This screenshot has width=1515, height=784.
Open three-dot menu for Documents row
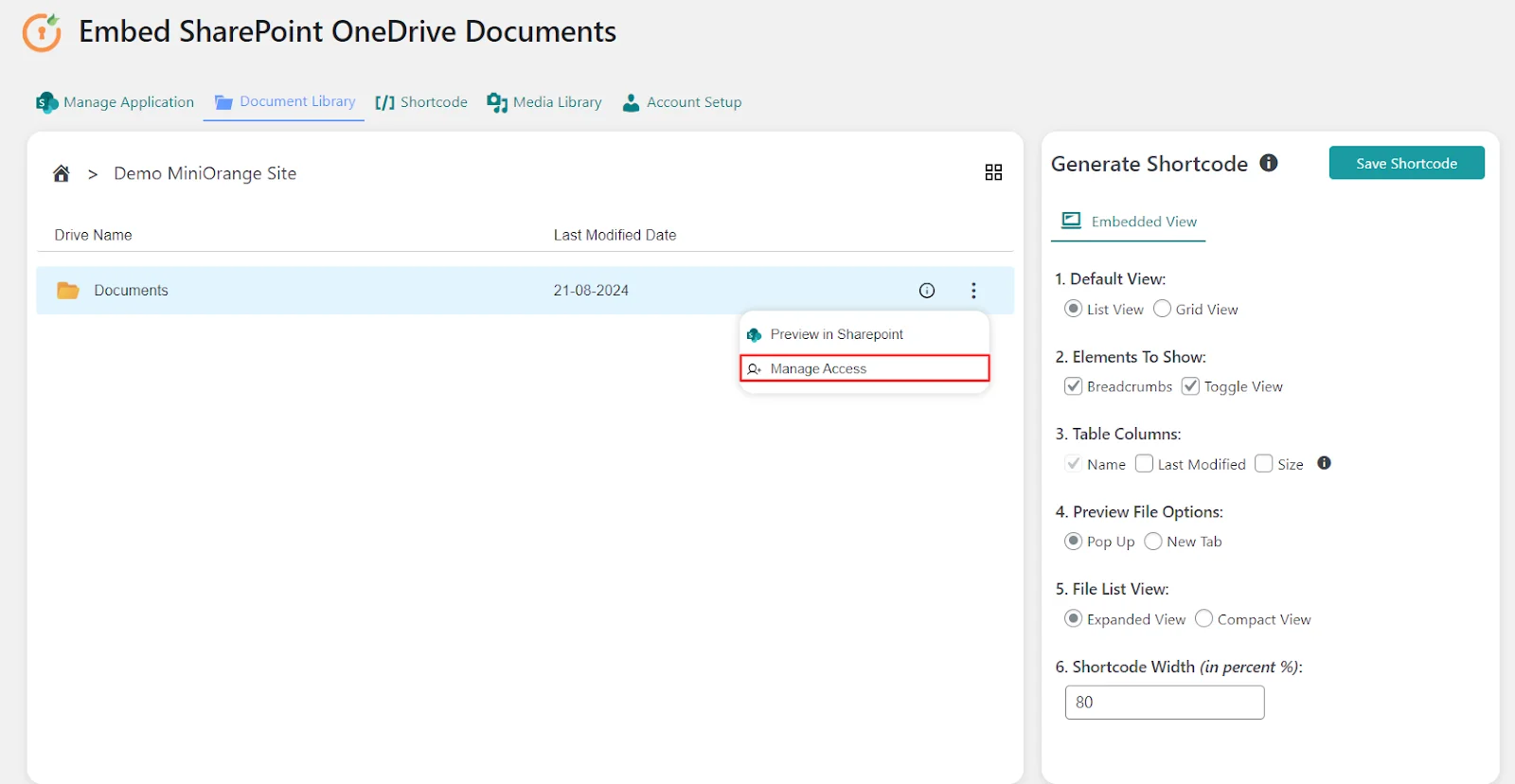pos(973,291)
